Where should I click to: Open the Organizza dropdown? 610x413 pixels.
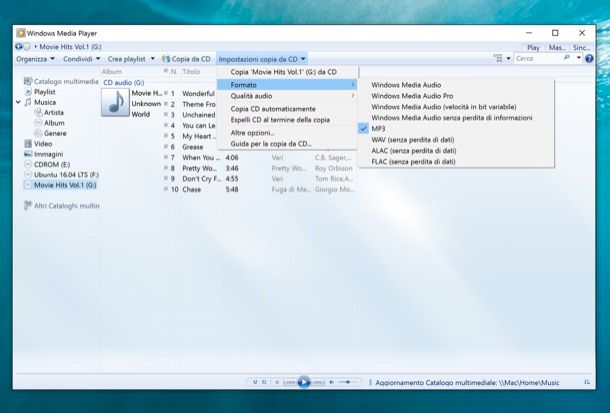[35, 59]
